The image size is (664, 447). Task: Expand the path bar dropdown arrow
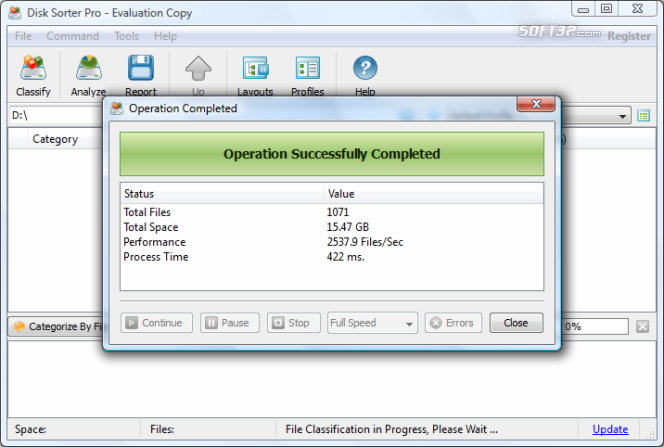pyautogui.click(x=622, y=116)
